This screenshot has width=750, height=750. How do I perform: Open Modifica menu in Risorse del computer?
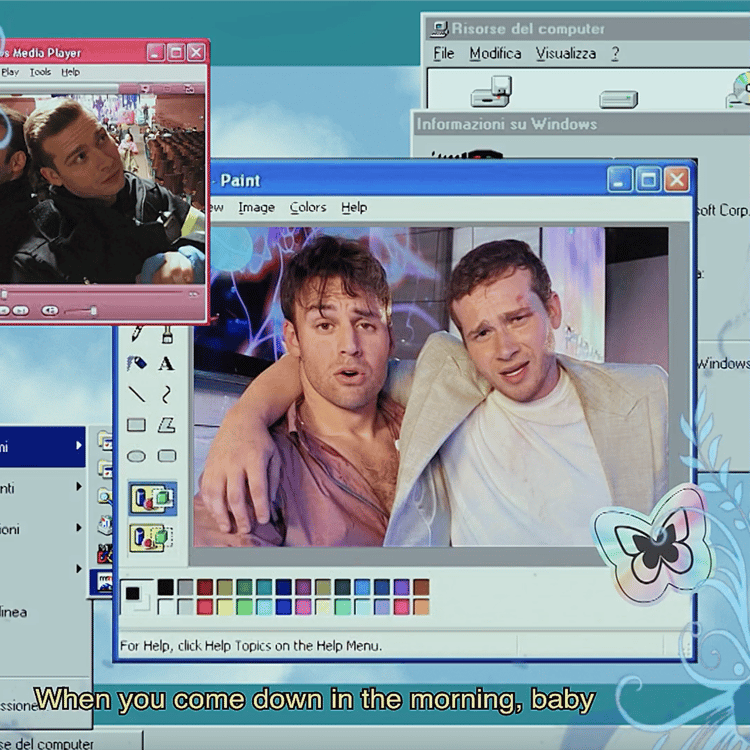coord(495,53)
